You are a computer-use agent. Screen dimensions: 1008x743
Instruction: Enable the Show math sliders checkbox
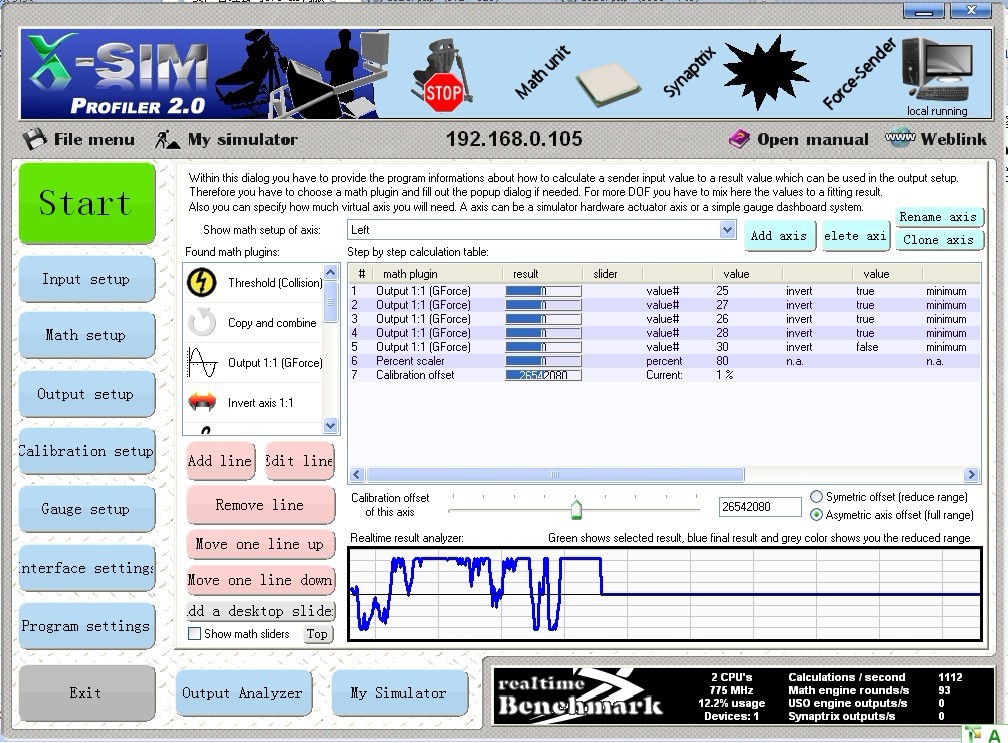194,634
